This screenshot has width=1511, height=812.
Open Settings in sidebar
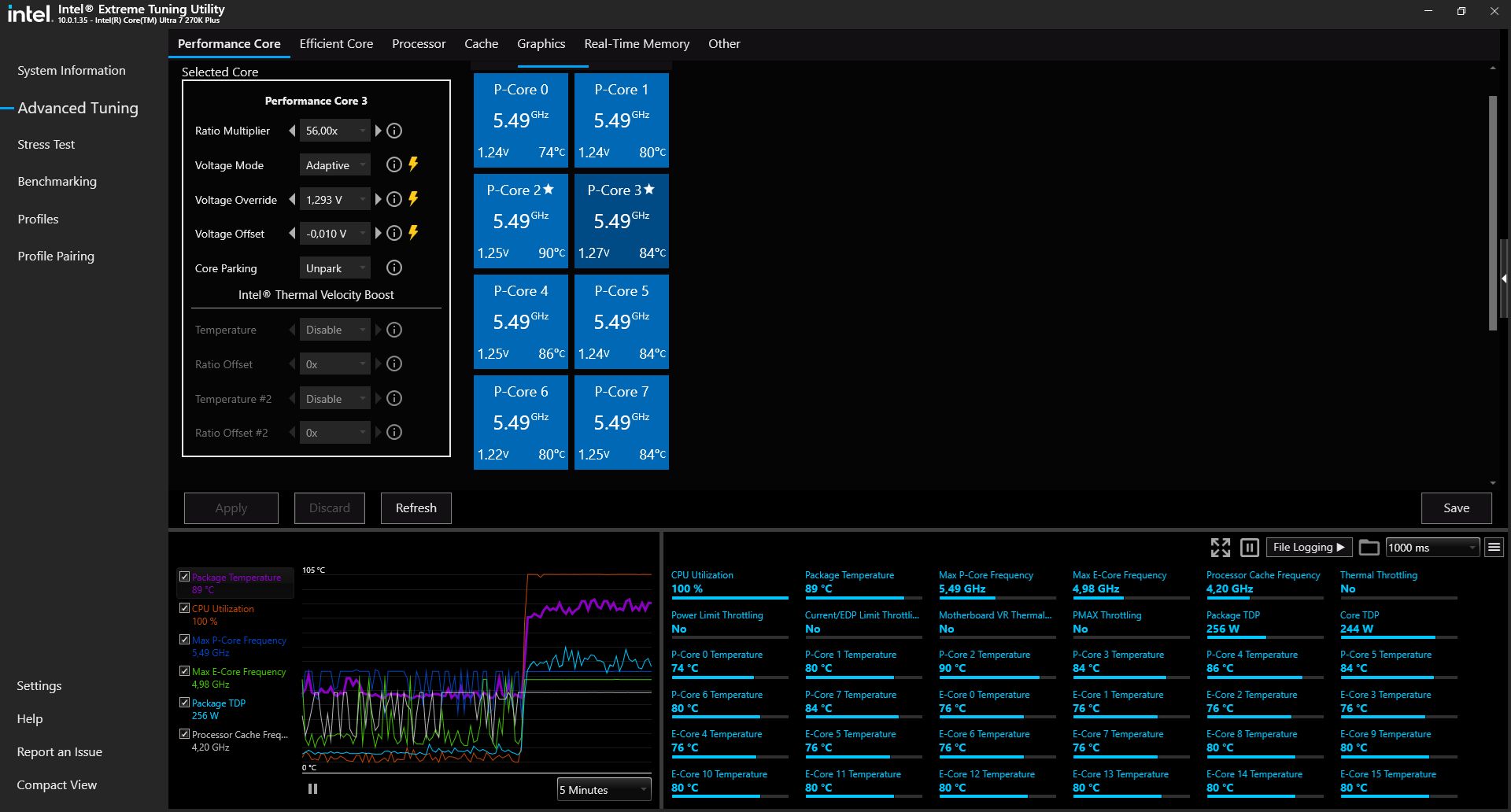[x=39, y=686]
